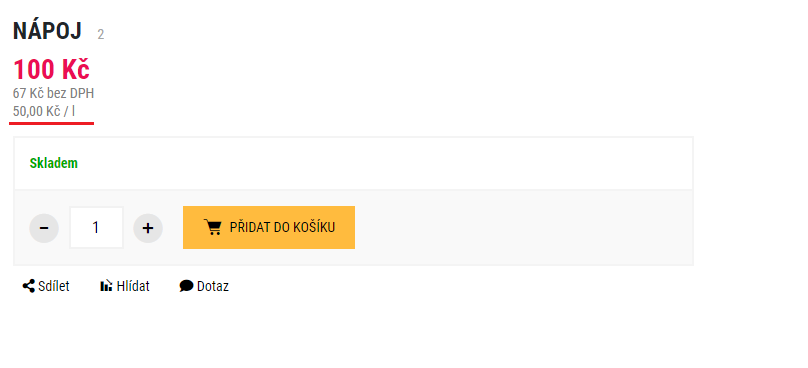Click the green Skladem availability label

[x=54, y=163]
